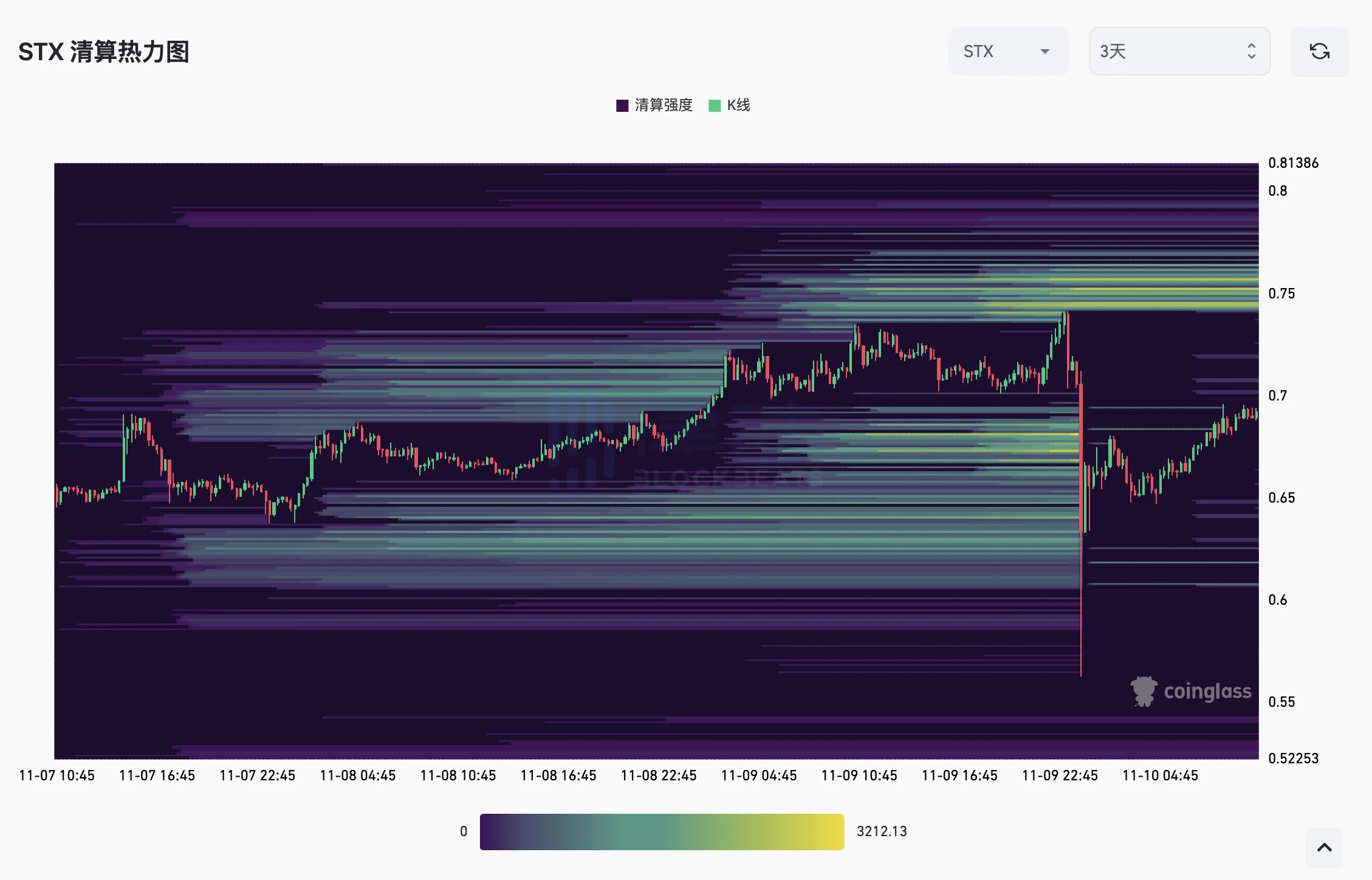Click the STX 清算热力图 title
The width and height of the screenshot is (1372, 880).
(104, 52)
